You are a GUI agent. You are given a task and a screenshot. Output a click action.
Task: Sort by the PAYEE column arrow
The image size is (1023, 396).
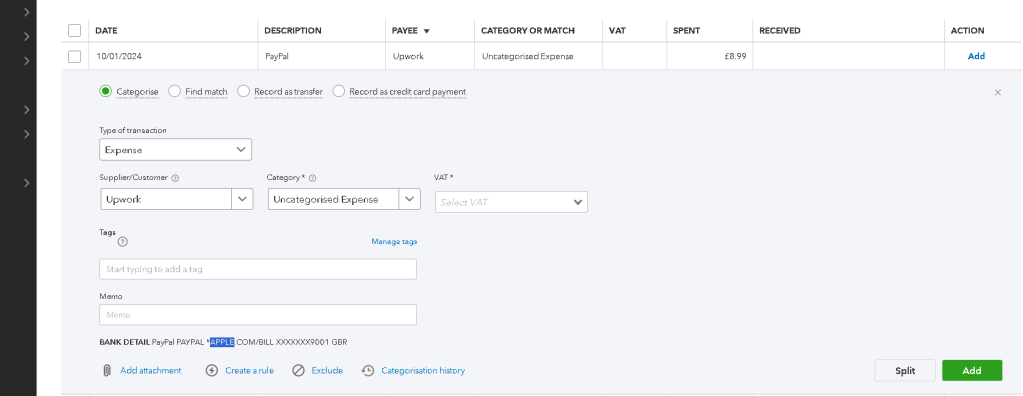pos(427,31)
